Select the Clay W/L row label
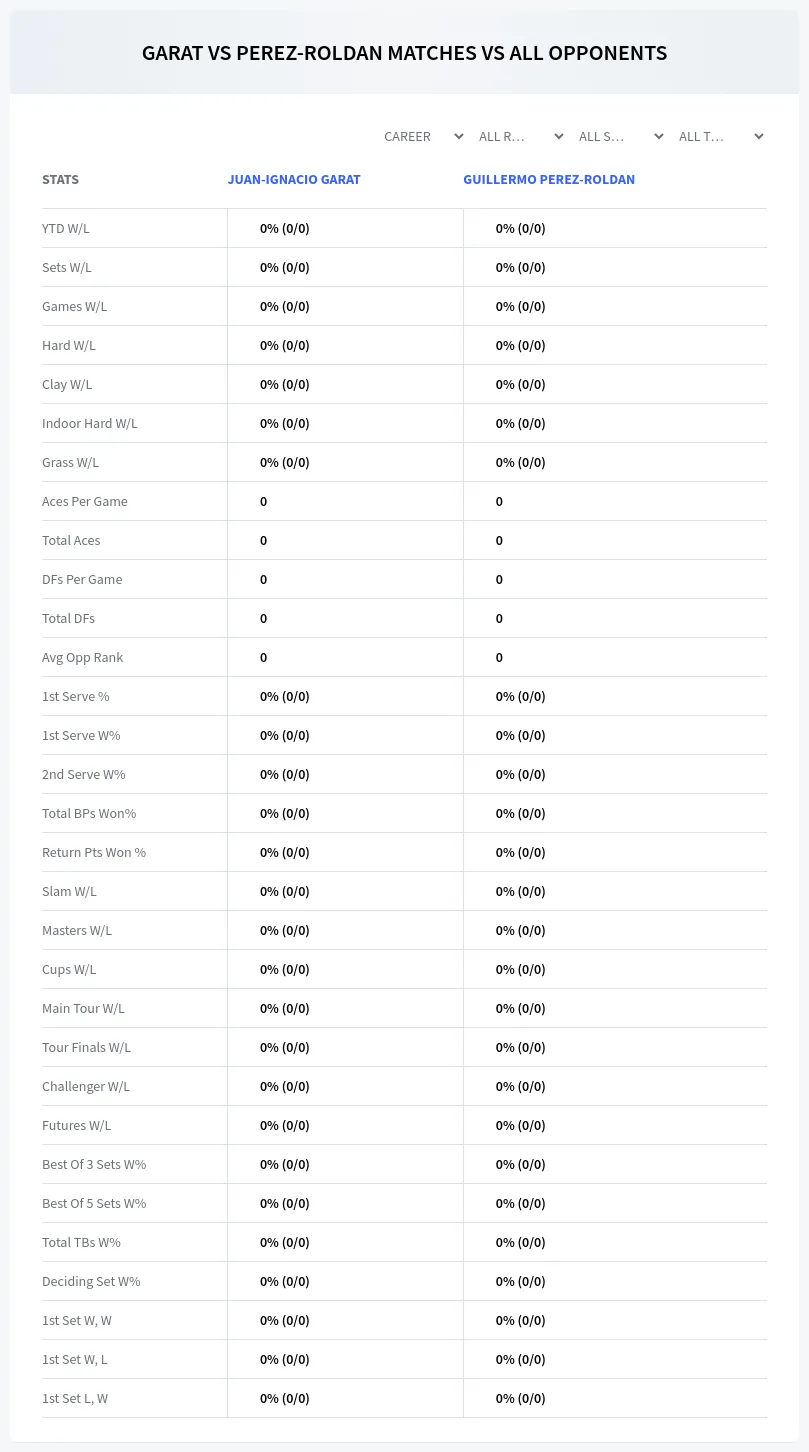 (67, 384)
